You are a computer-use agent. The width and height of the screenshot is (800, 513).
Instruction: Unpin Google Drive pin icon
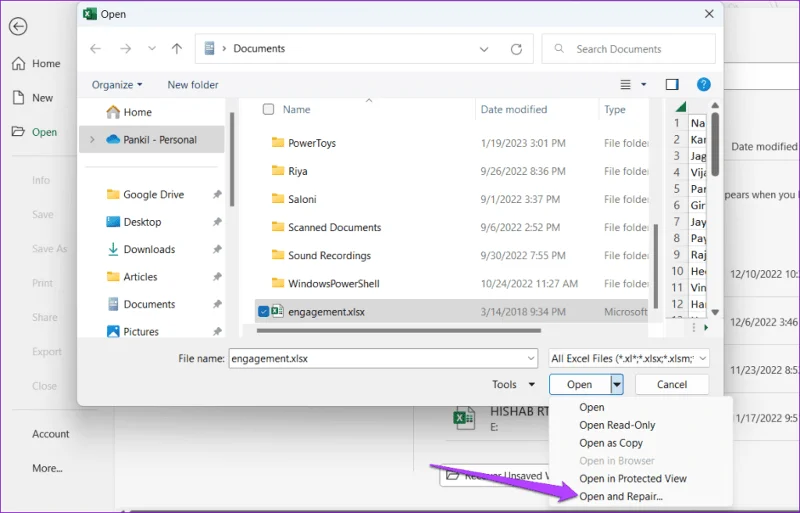pyautogui.click(x=217, y=194)
